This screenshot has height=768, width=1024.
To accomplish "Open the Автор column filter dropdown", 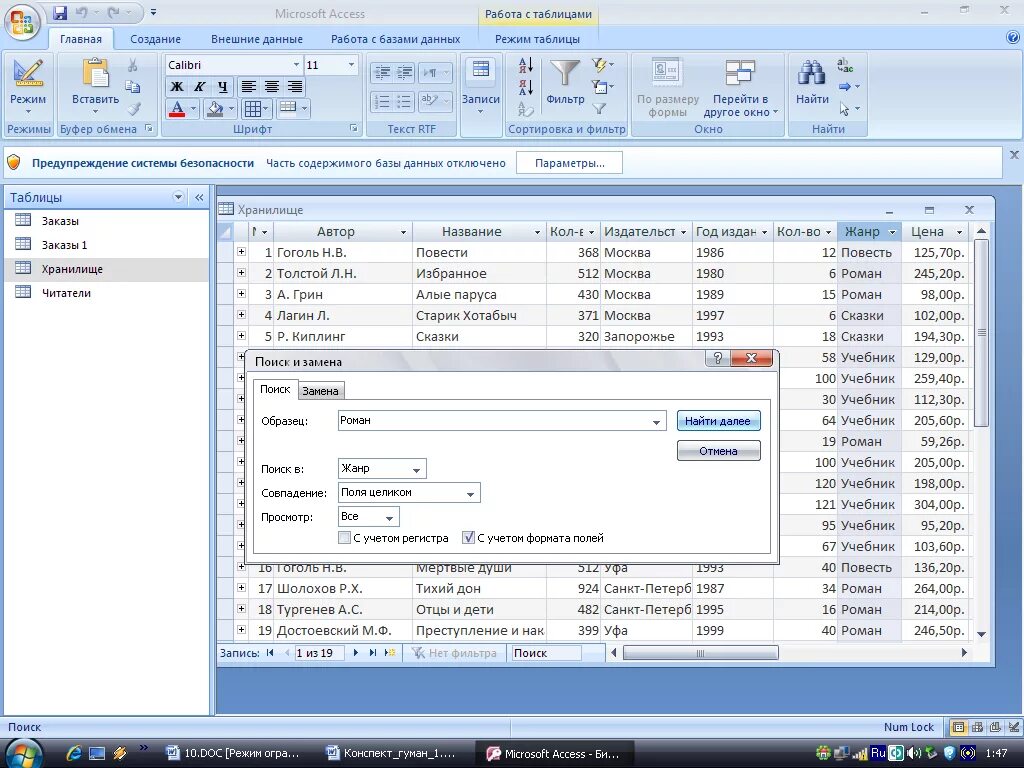I will click(404, 232).
